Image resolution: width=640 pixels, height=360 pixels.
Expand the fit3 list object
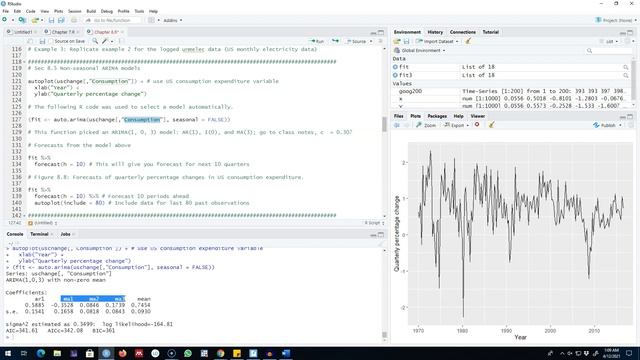click(x=395, y=75)
